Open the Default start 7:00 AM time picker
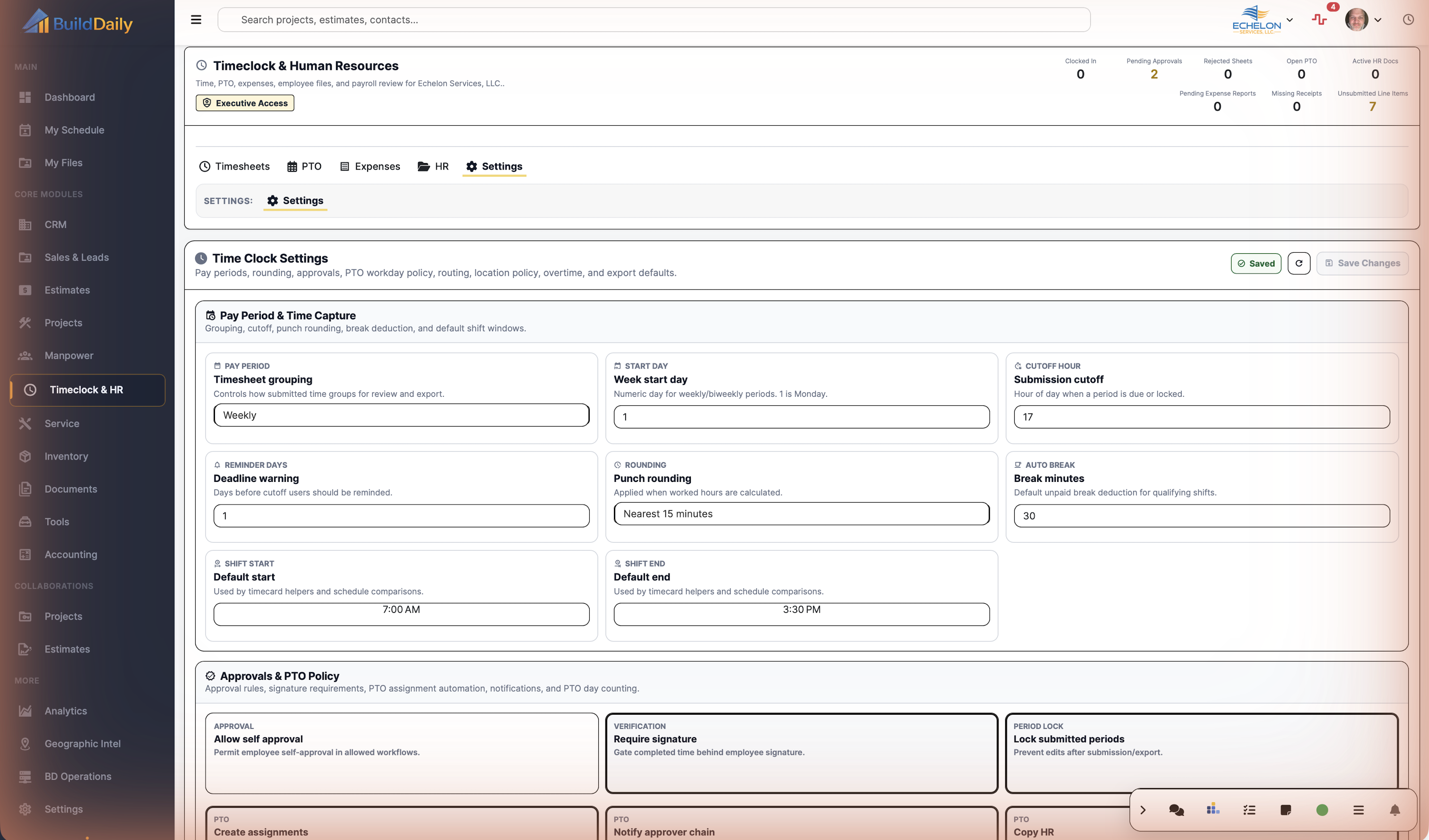The image size is (1429, 840). point(402,615)
